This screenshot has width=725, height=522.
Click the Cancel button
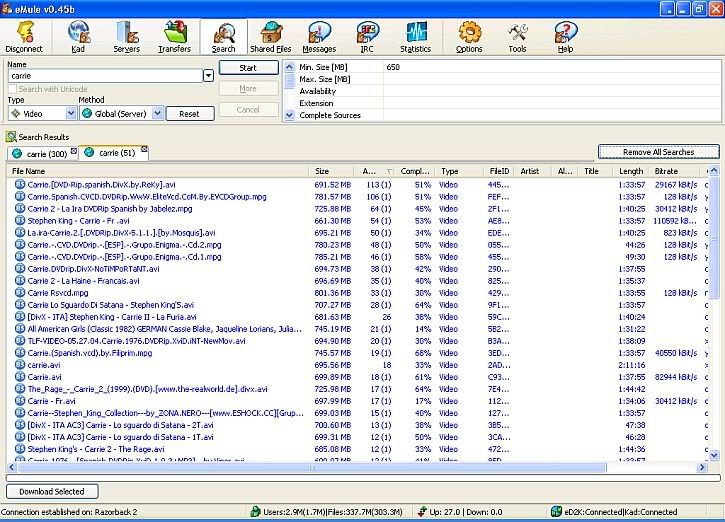pyautogui.click(x=248, y=110)
